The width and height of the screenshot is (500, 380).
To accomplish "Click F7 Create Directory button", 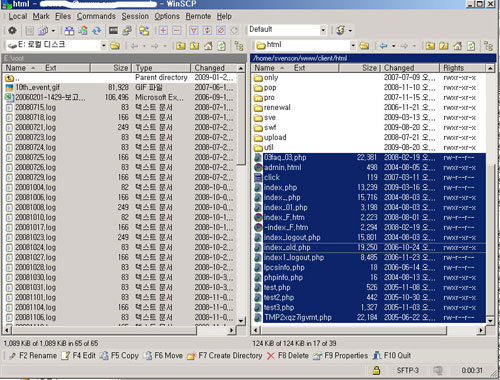I will click(225, 356).
